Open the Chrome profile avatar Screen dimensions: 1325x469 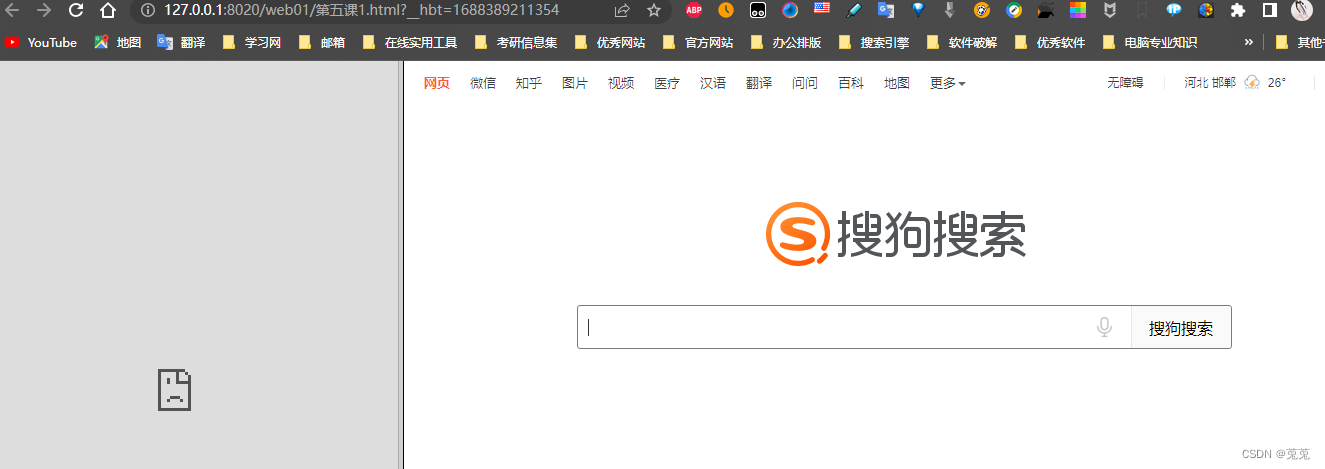tap(1302, 10)
